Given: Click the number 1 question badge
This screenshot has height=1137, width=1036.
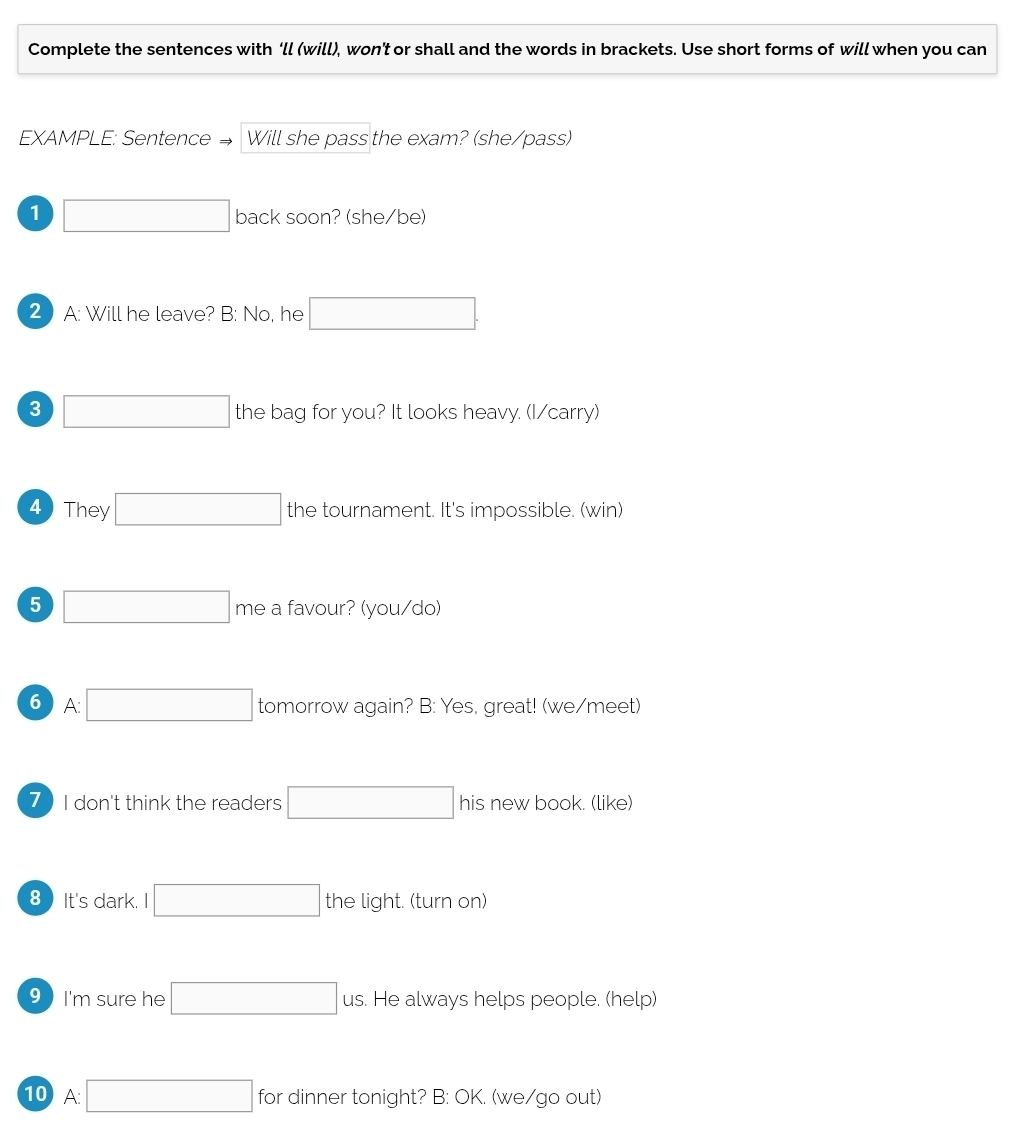Looking at the screenshot, I should click(35, 213).
